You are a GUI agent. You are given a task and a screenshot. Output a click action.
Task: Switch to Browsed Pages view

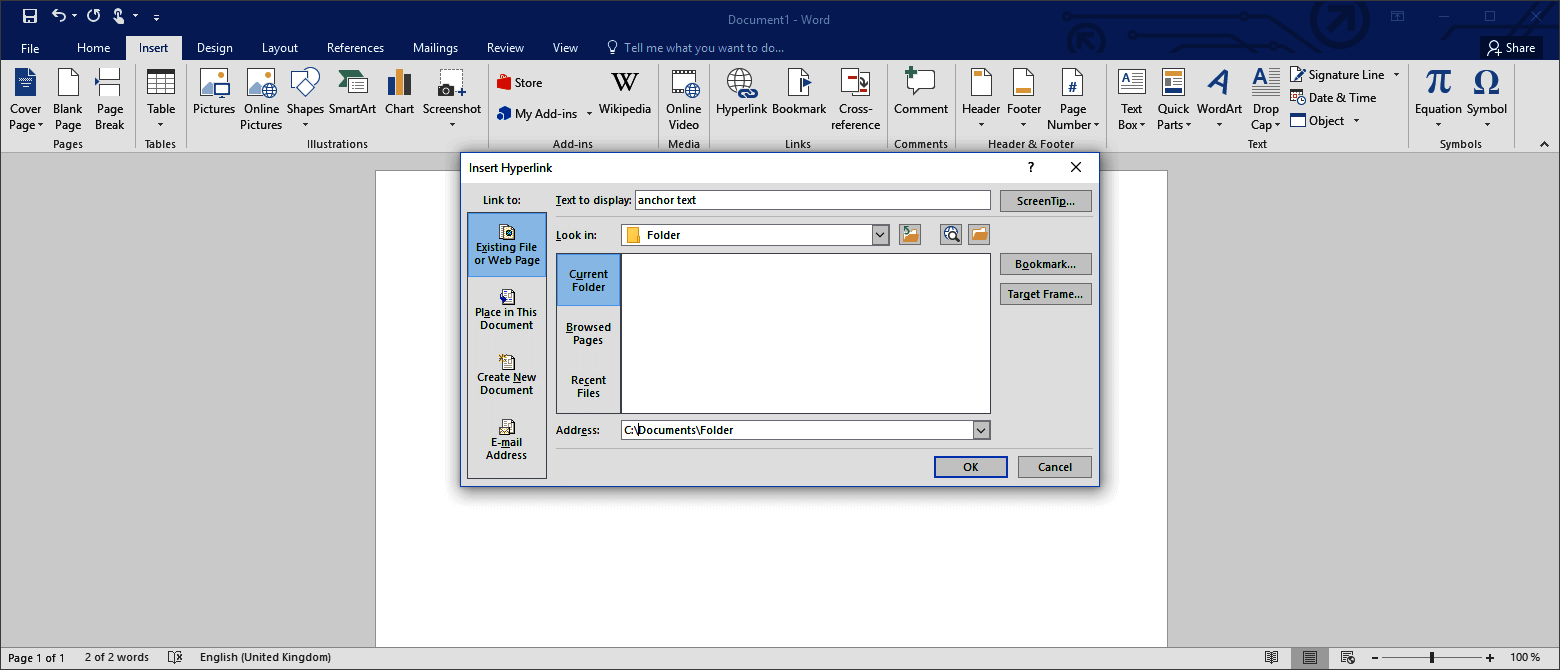coord(587,333)
